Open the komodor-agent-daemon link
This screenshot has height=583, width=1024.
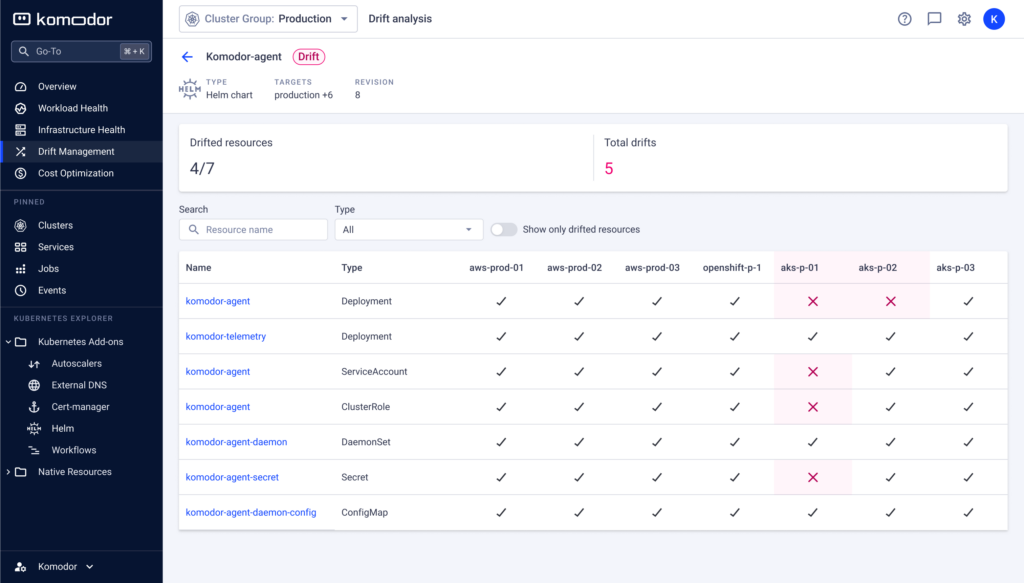click(236, 442)
